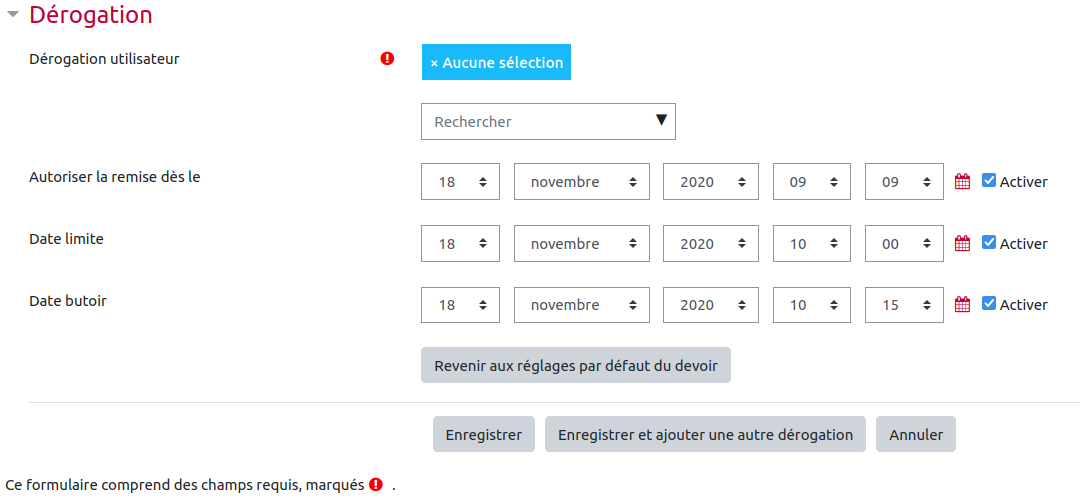Open calendar picker for Date butoir
Screen dimensions: 1080x501
[962, 305]
